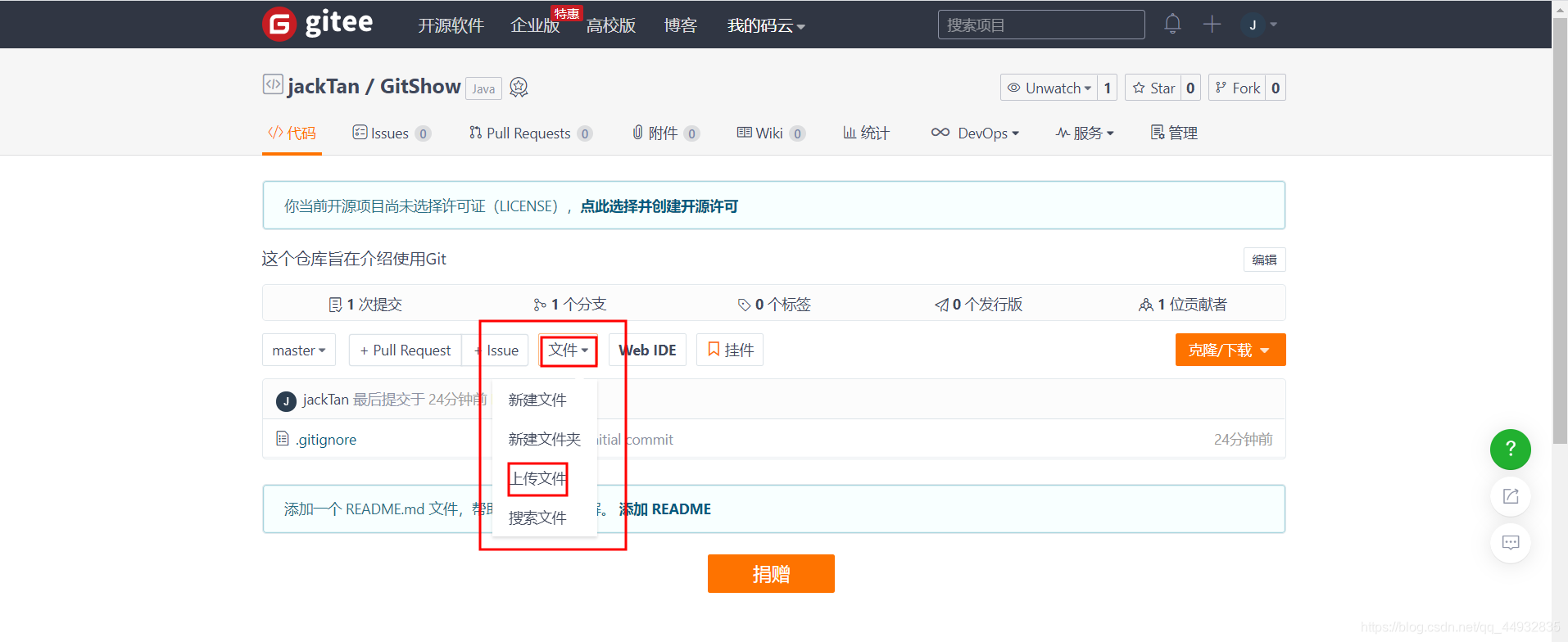Click the Java language tag

tap(483, 88)
